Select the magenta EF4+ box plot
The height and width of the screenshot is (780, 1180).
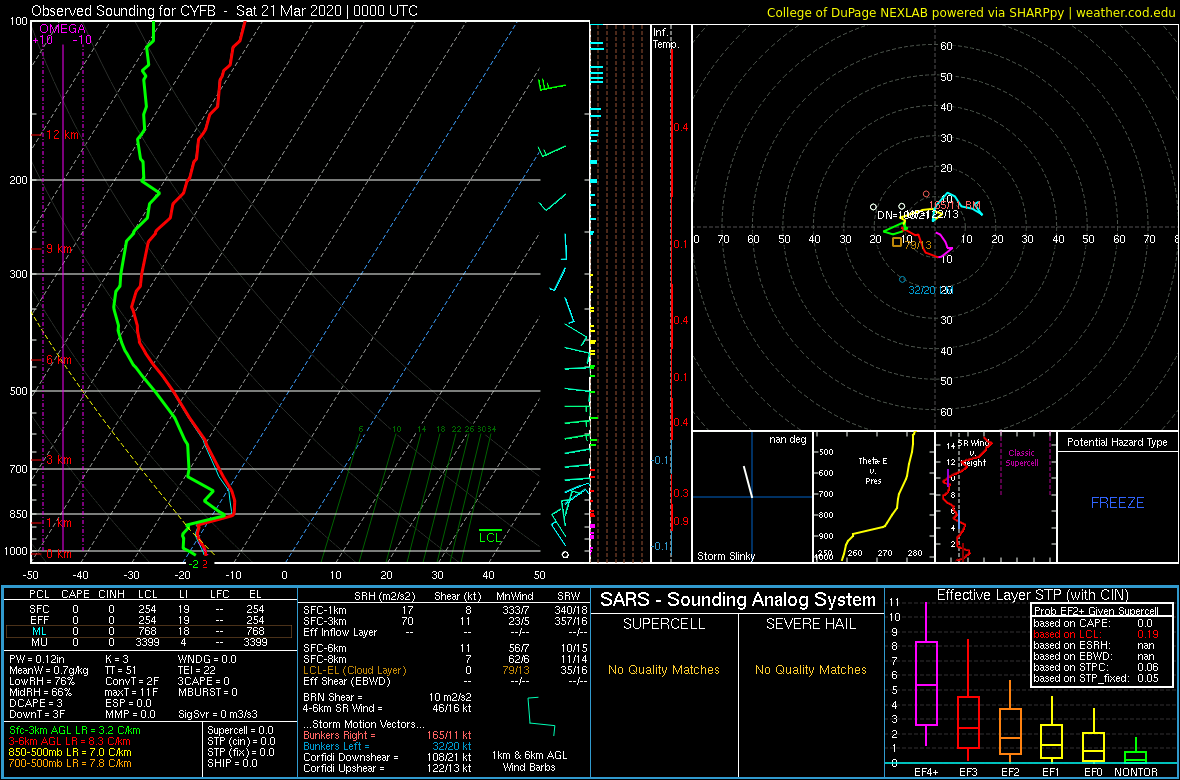[925, 675]
